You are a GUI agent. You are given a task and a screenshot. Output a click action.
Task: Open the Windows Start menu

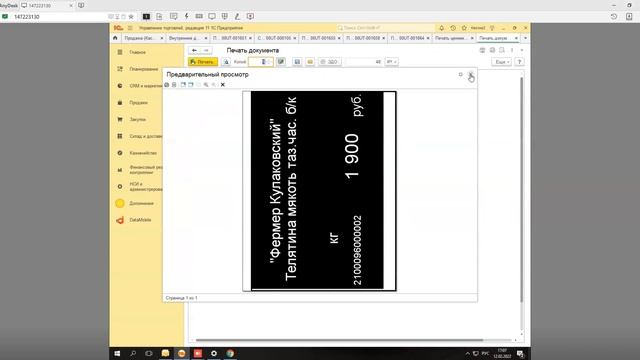pos(117,353)
